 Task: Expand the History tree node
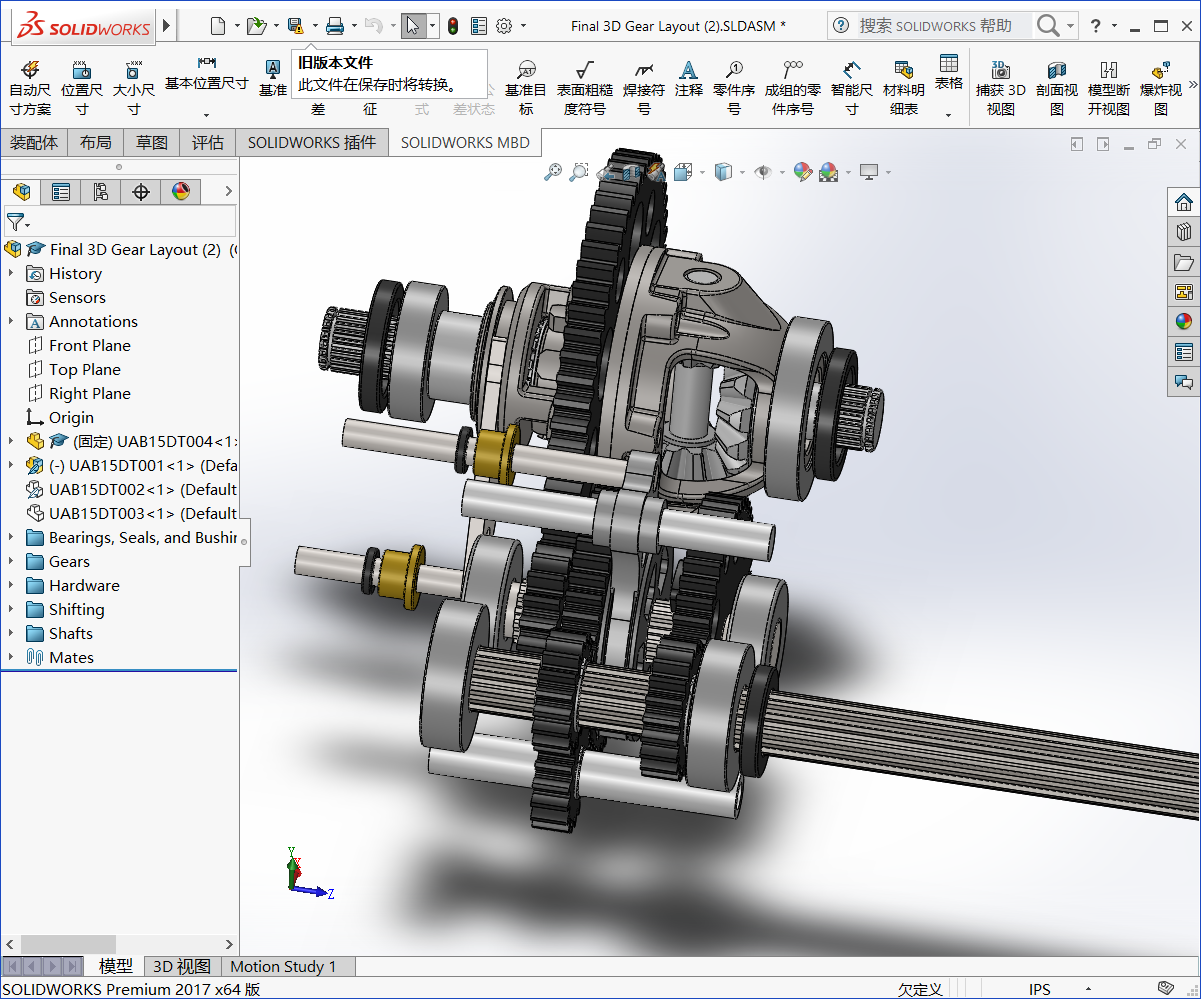[11, 273]
